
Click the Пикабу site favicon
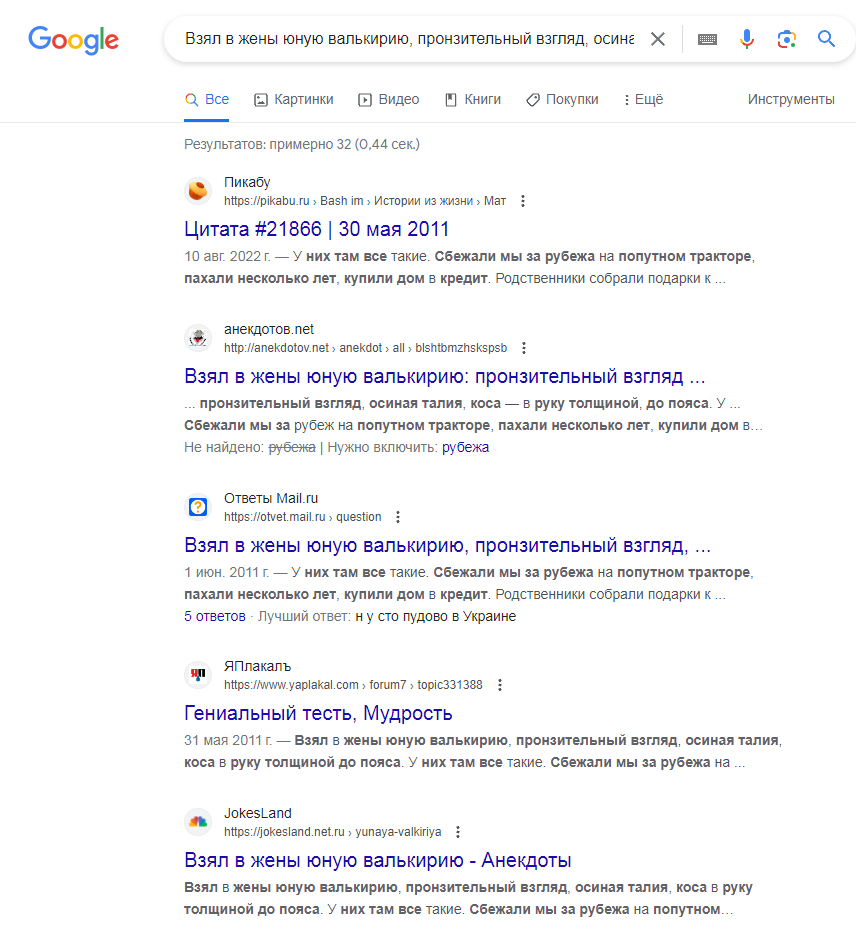[199, 191]
